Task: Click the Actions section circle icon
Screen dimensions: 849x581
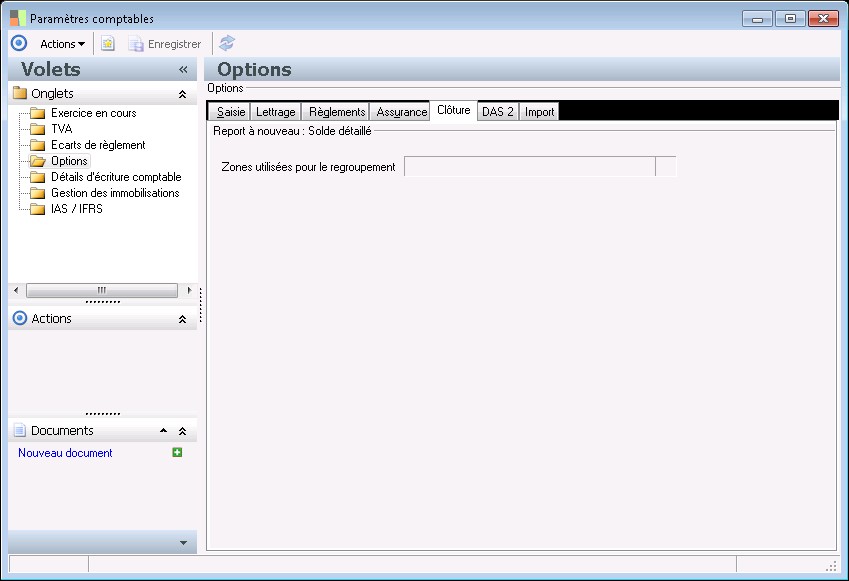Action: (19, 318)
